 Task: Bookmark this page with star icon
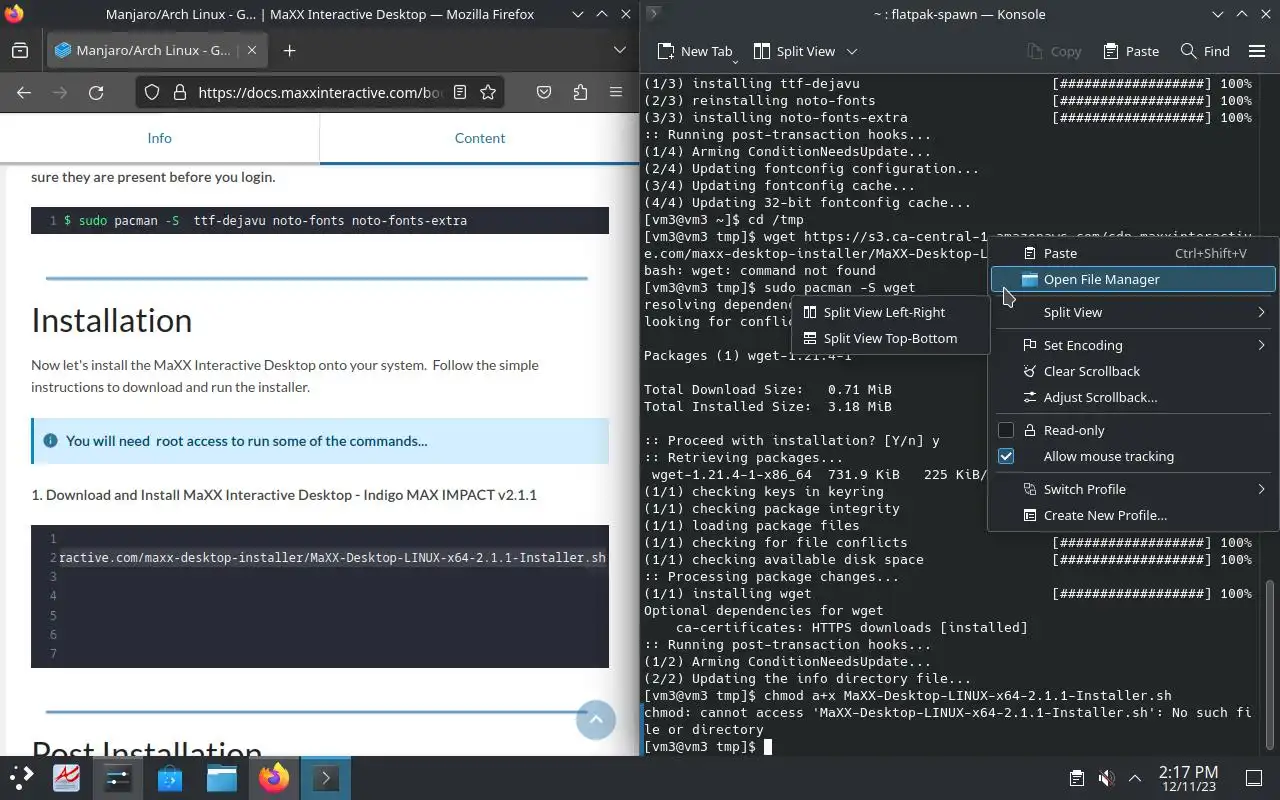tap(488, 92)
